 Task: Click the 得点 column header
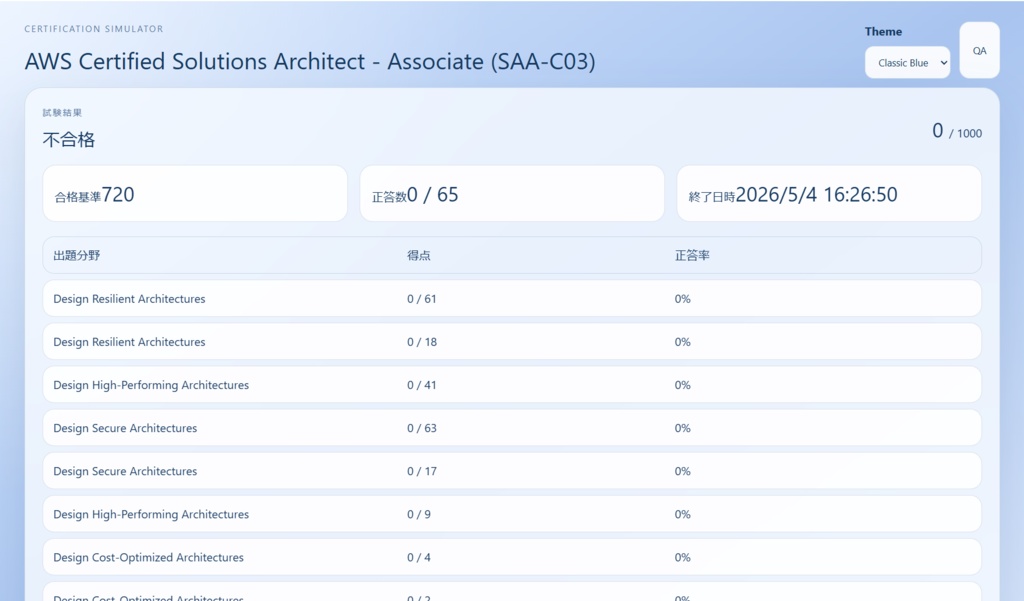(419, 255)
